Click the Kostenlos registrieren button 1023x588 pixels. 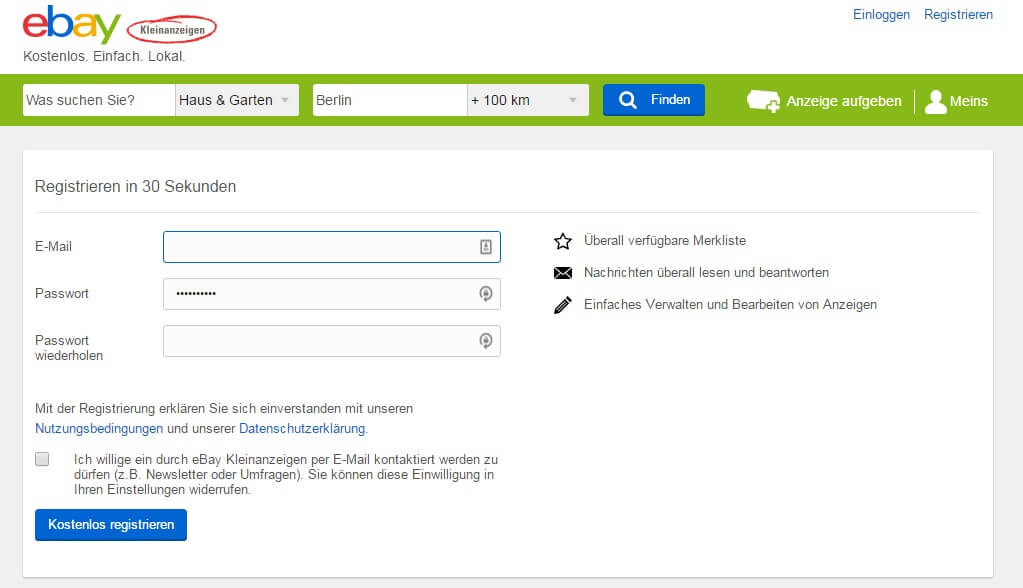[x=111, y=525]
